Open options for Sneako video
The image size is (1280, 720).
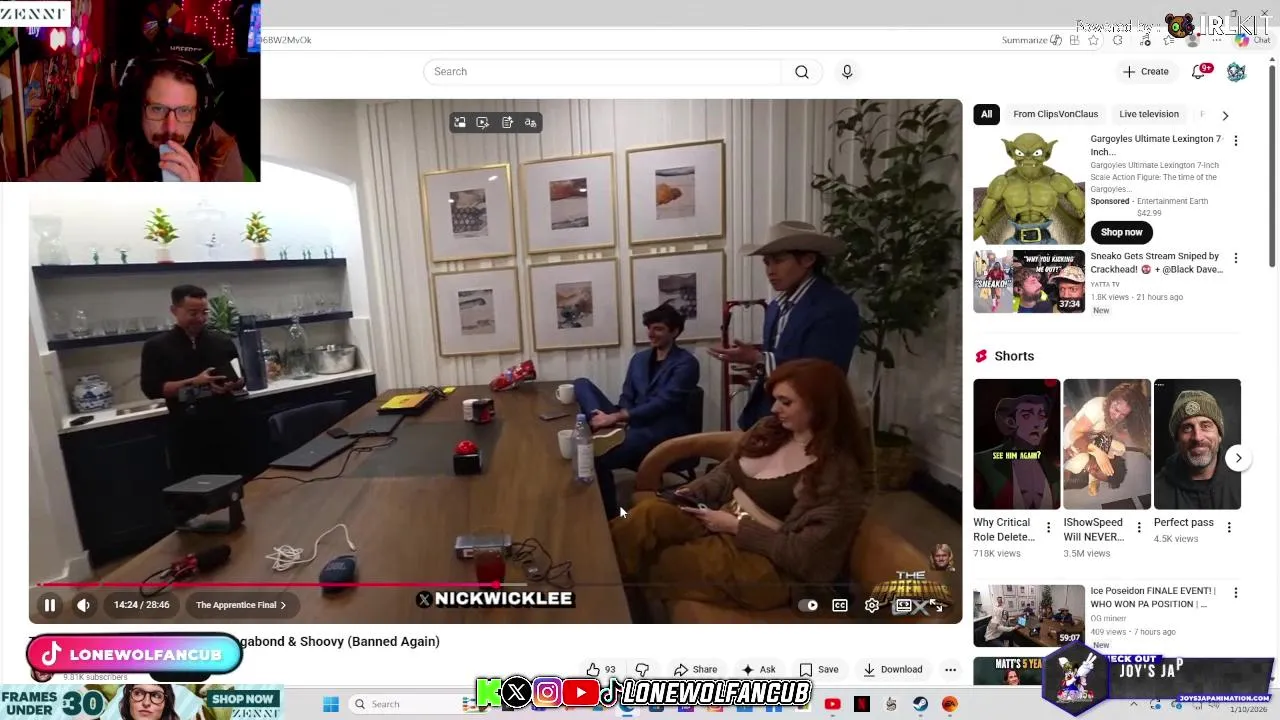(x=1236, y=258)
